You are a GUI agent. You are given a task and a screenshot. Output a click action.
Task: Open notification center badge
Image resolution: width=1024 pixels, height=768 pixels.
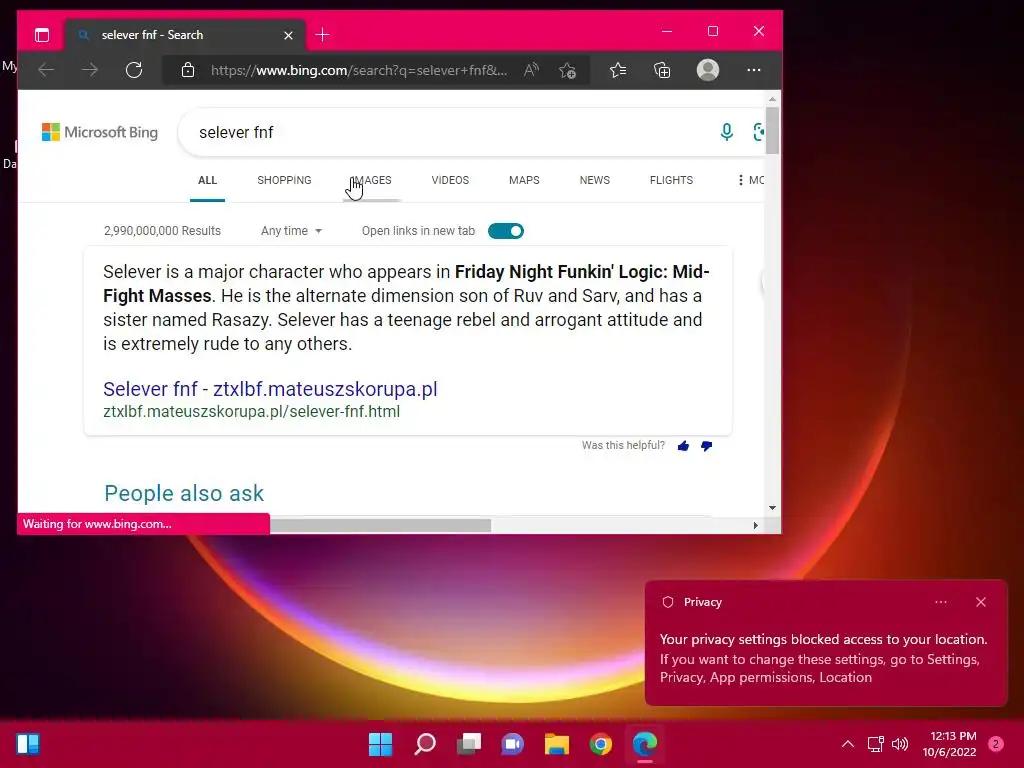[x=996, y=744]
